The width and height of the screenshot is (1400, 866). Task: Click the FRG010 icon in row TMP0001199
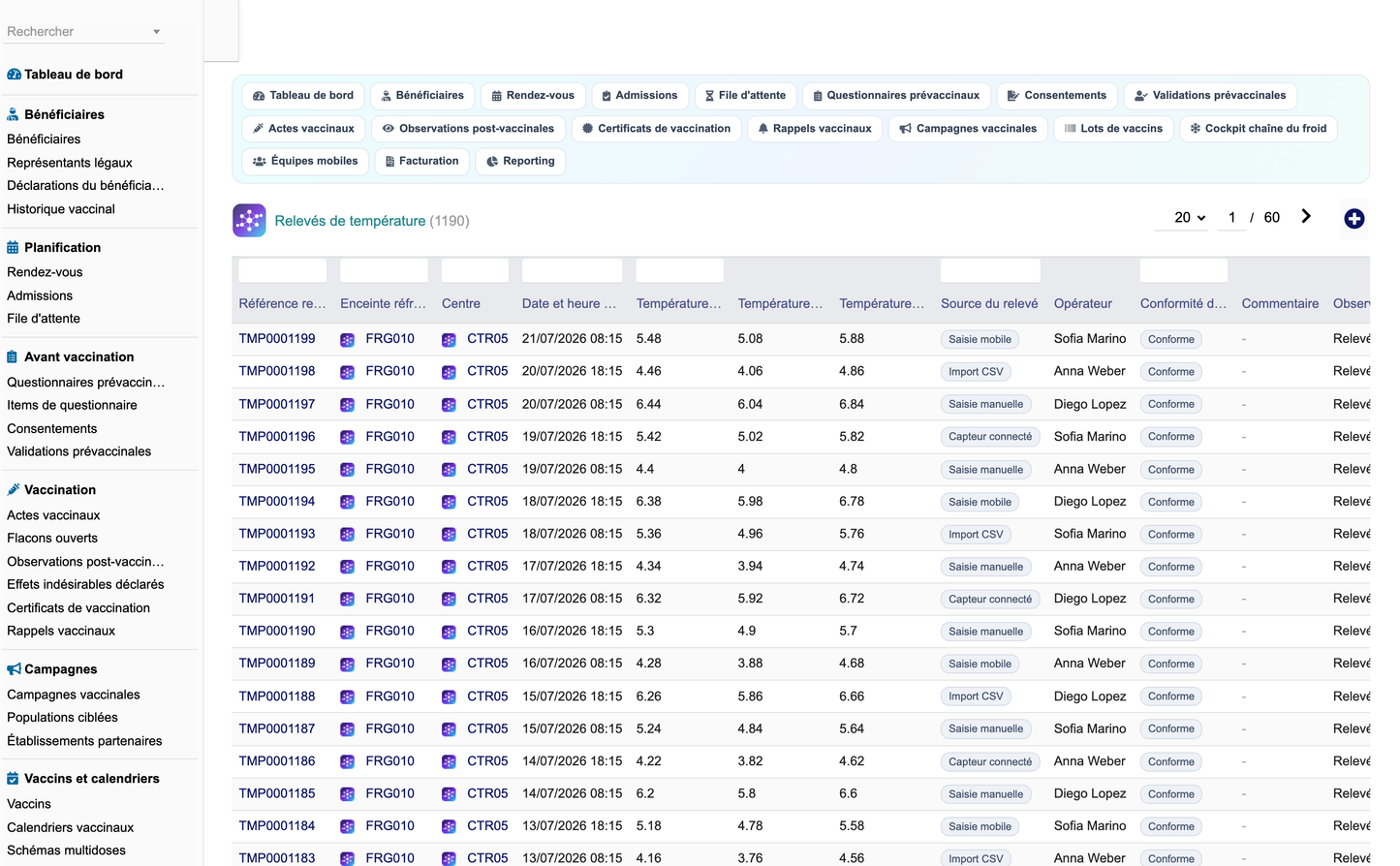click(x=347, y=340)
